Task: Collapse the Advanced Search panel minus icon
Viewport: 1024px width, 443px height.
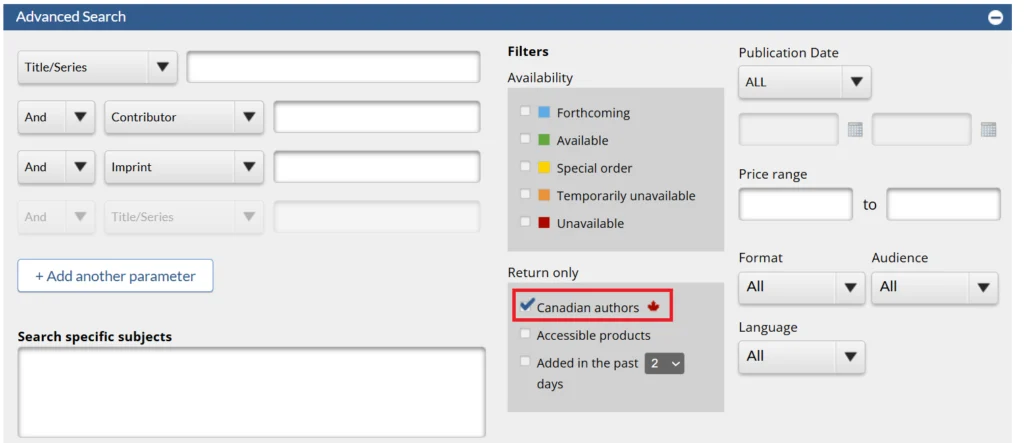Action: [x=995, y=18]
